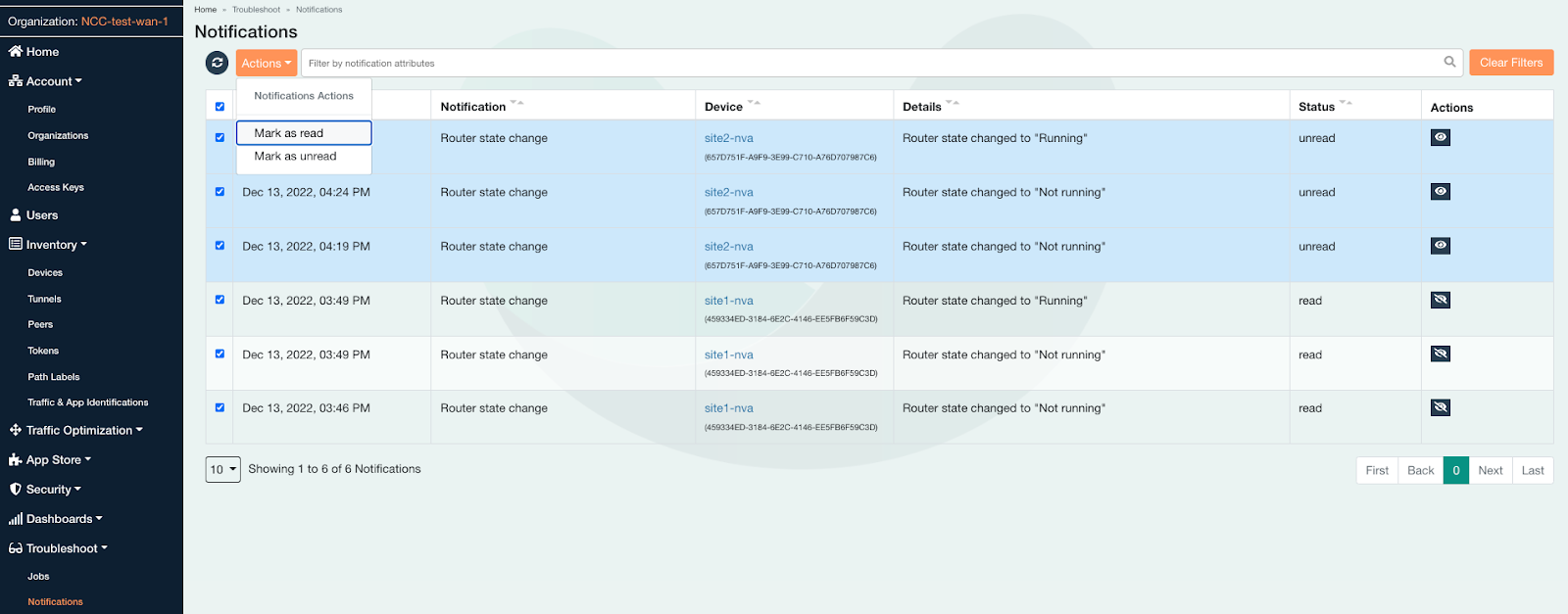This screenshot has height=614, width=1568.
Task: Toggle the select-all checkbox in table header
Action: 220,107
